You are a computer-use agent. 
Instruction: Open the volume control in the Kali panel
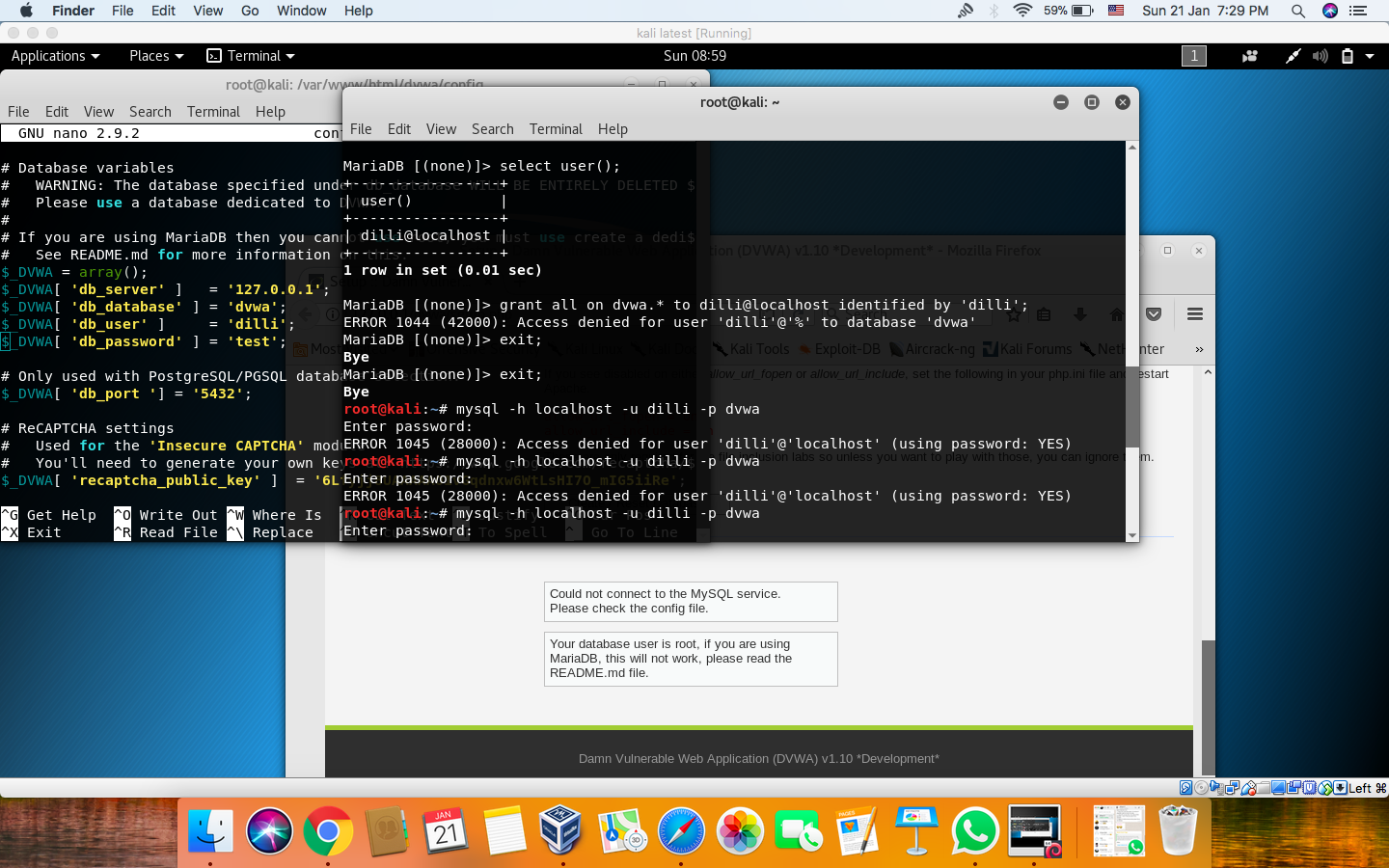[x=1320, y=56]
